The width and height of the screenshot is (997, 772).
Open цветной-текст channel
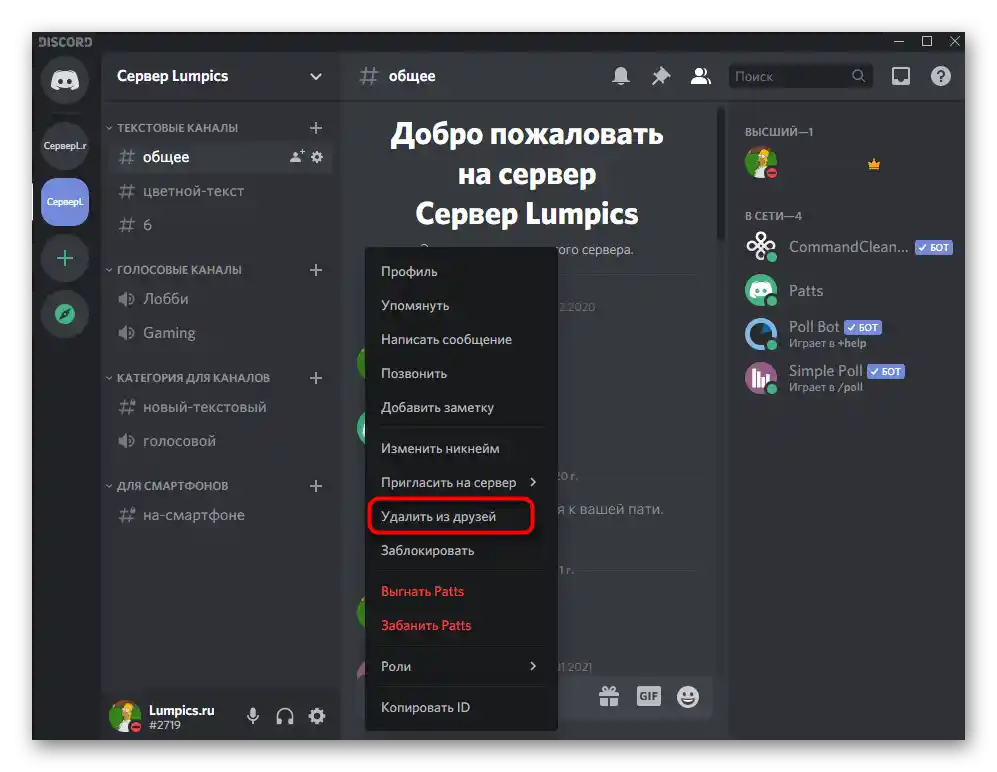220,191
